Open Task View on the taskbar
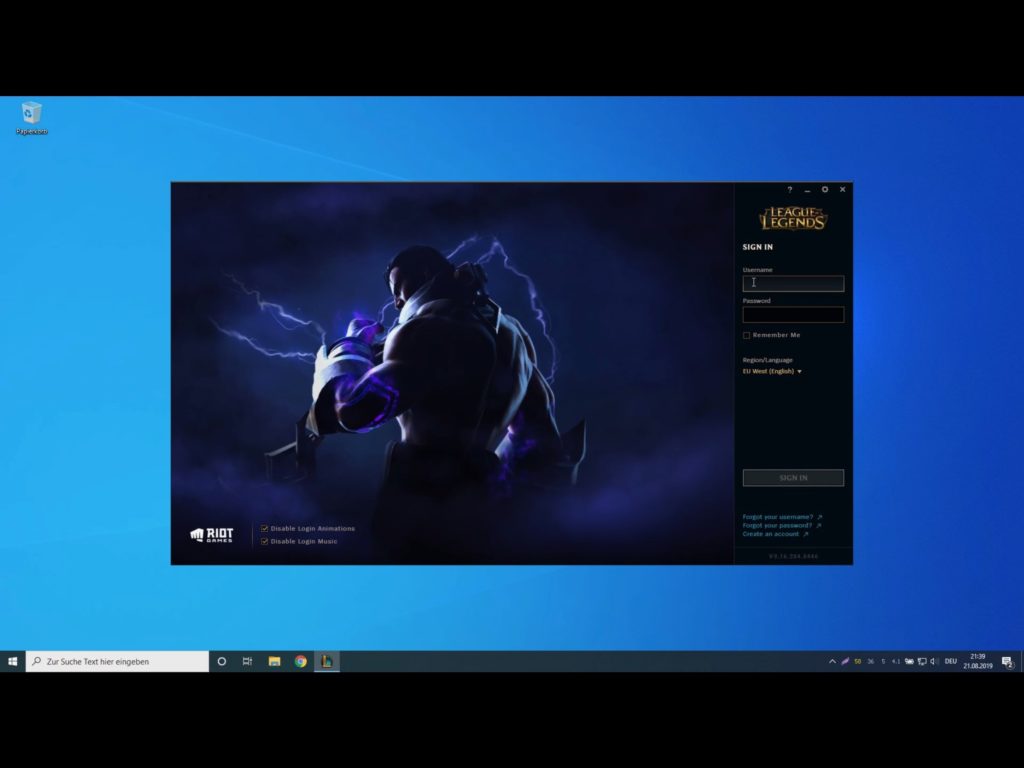Viewport: 1024px width, 768px height. pos(248,661)
